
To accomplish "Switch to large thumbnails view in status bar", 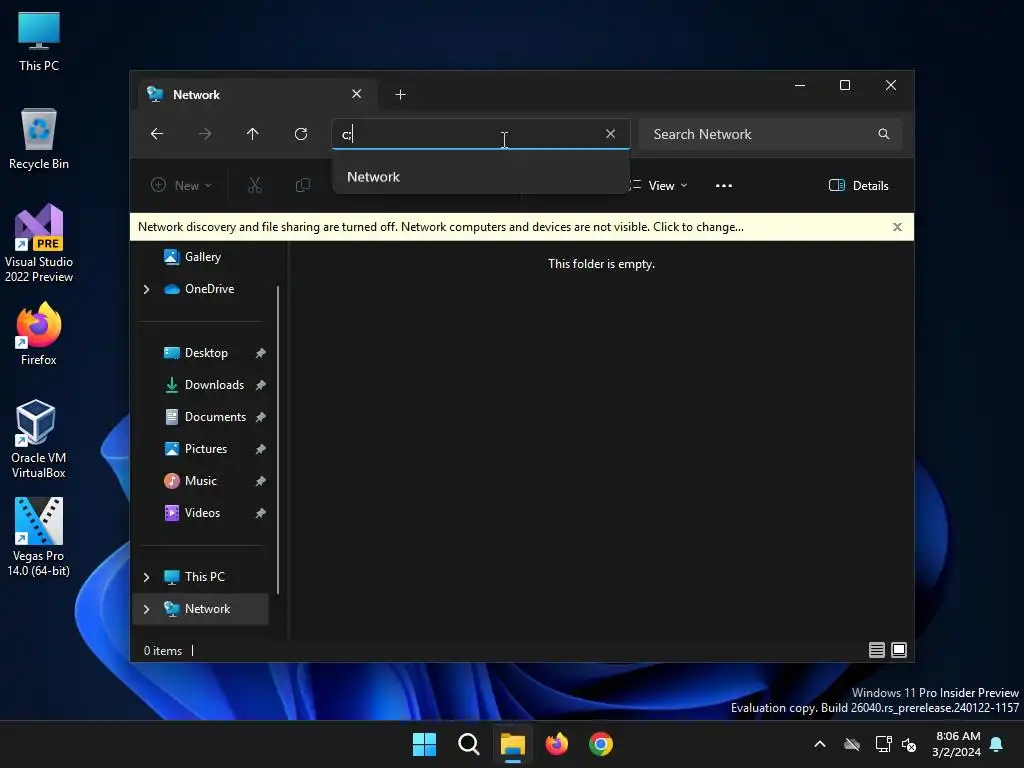I will pos(899,650).
